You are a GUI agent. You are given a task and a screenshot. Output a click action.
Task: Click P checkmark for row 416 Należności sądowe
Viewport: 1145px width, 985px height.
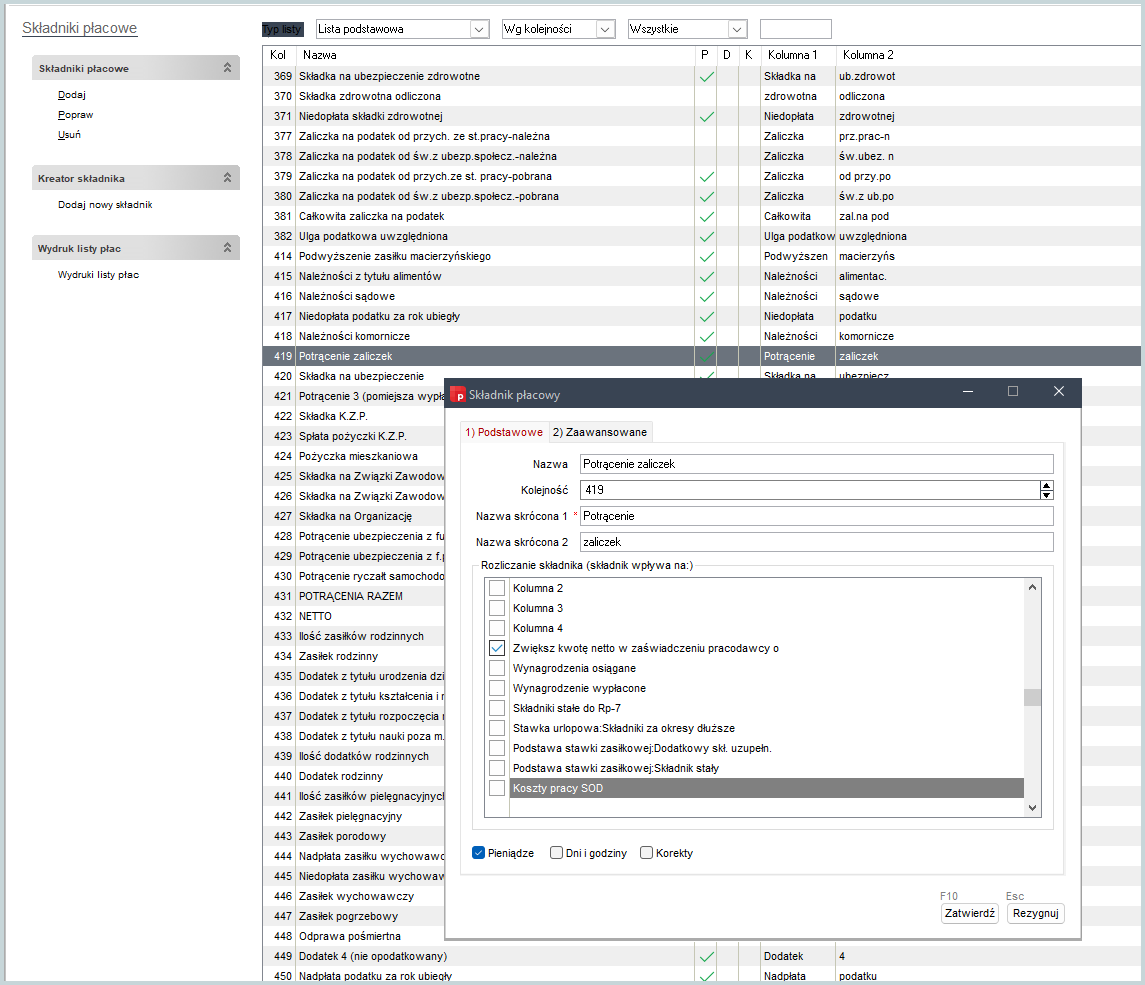click(x=706, y=296)
